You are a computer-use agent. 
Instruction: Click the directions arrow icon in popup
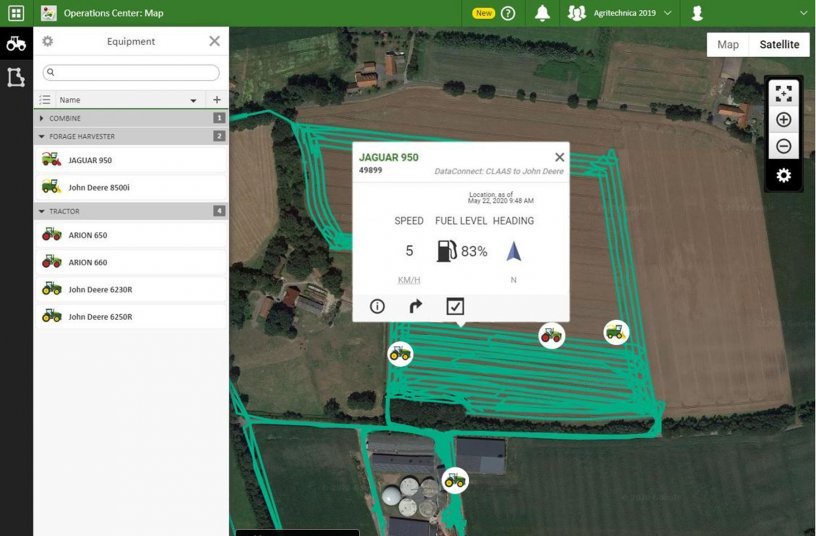[415, 306]
